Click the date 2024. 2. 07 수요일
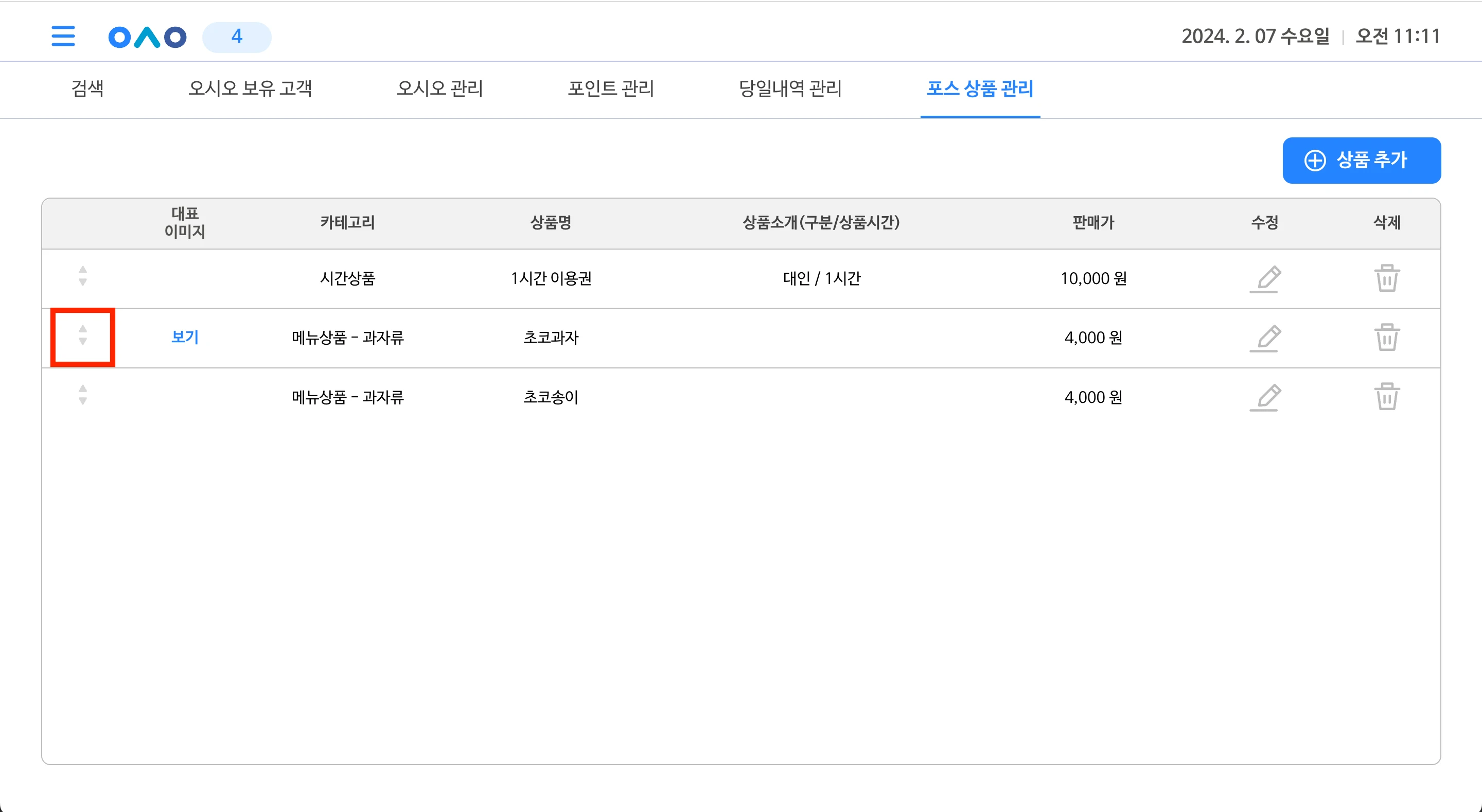The image size is (1482, 812). tap(1256, 36)
